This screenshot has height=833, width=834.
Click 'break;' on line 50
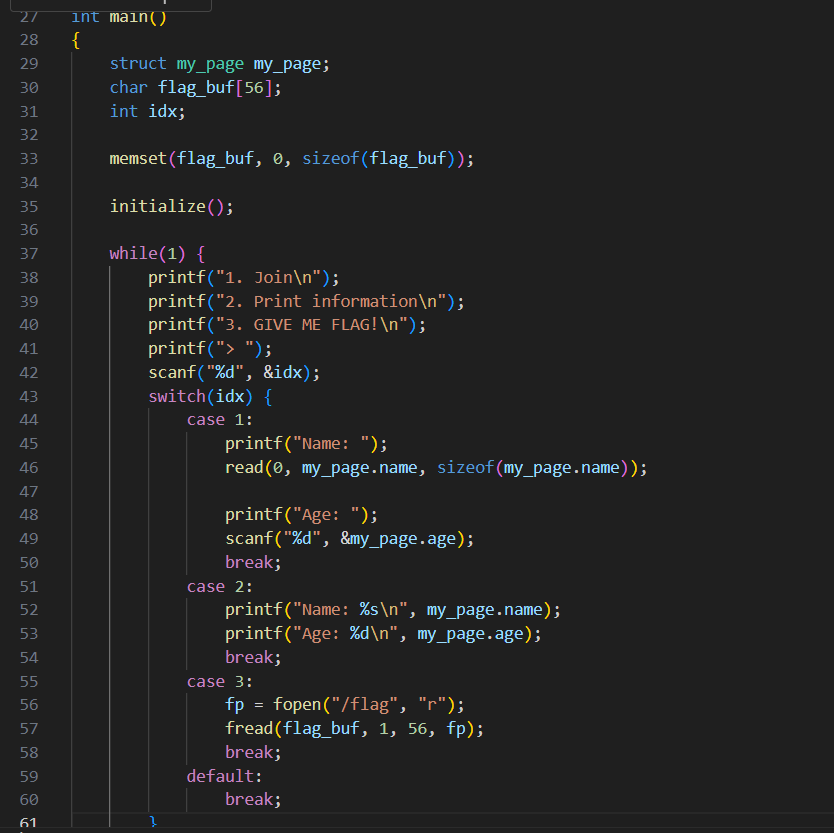pyautogui.click(x=253, y=563)
